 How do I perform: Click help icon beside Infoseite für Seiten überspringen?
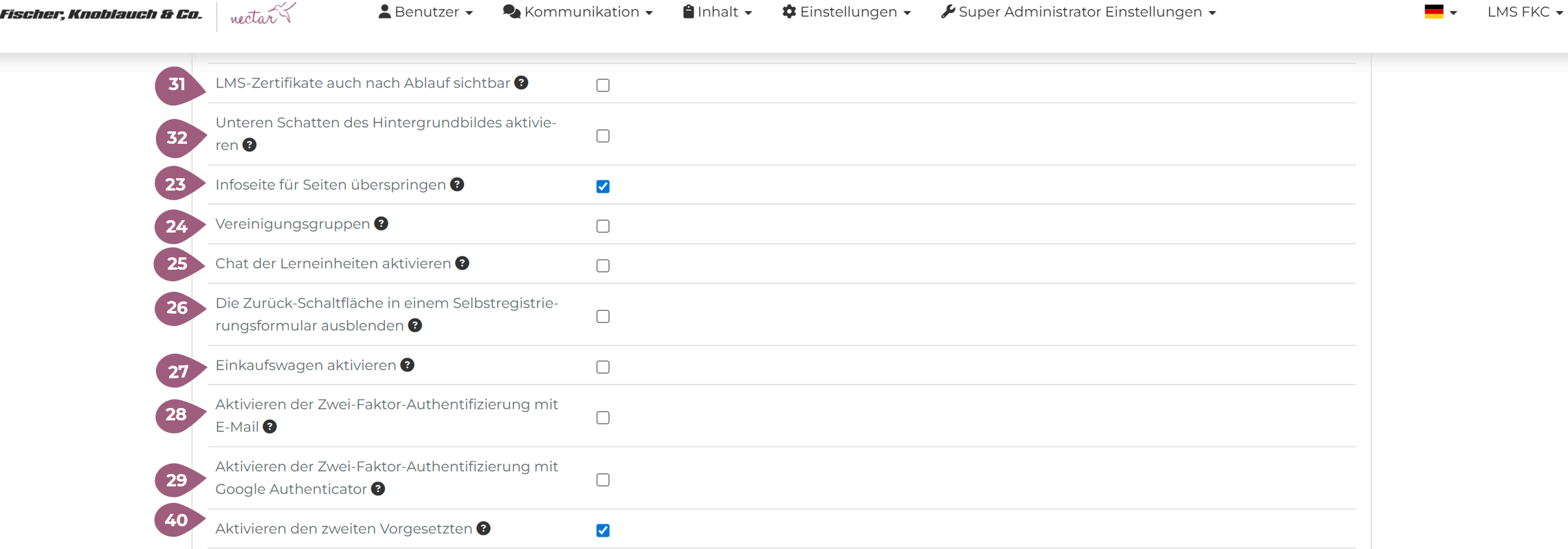[x=457, y=184]
